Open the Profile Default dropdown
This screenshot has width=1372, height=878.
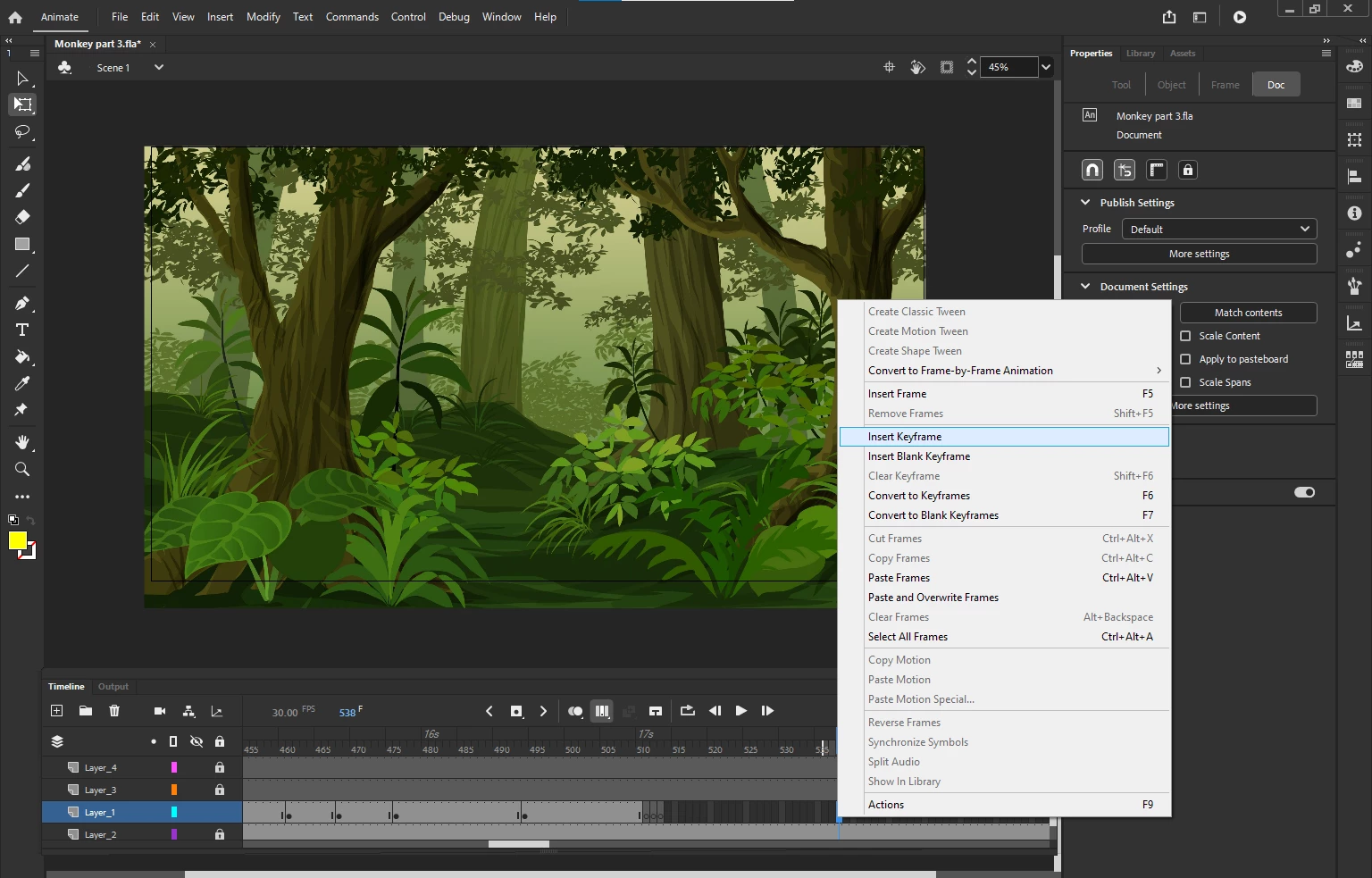tap(1218, 230)
